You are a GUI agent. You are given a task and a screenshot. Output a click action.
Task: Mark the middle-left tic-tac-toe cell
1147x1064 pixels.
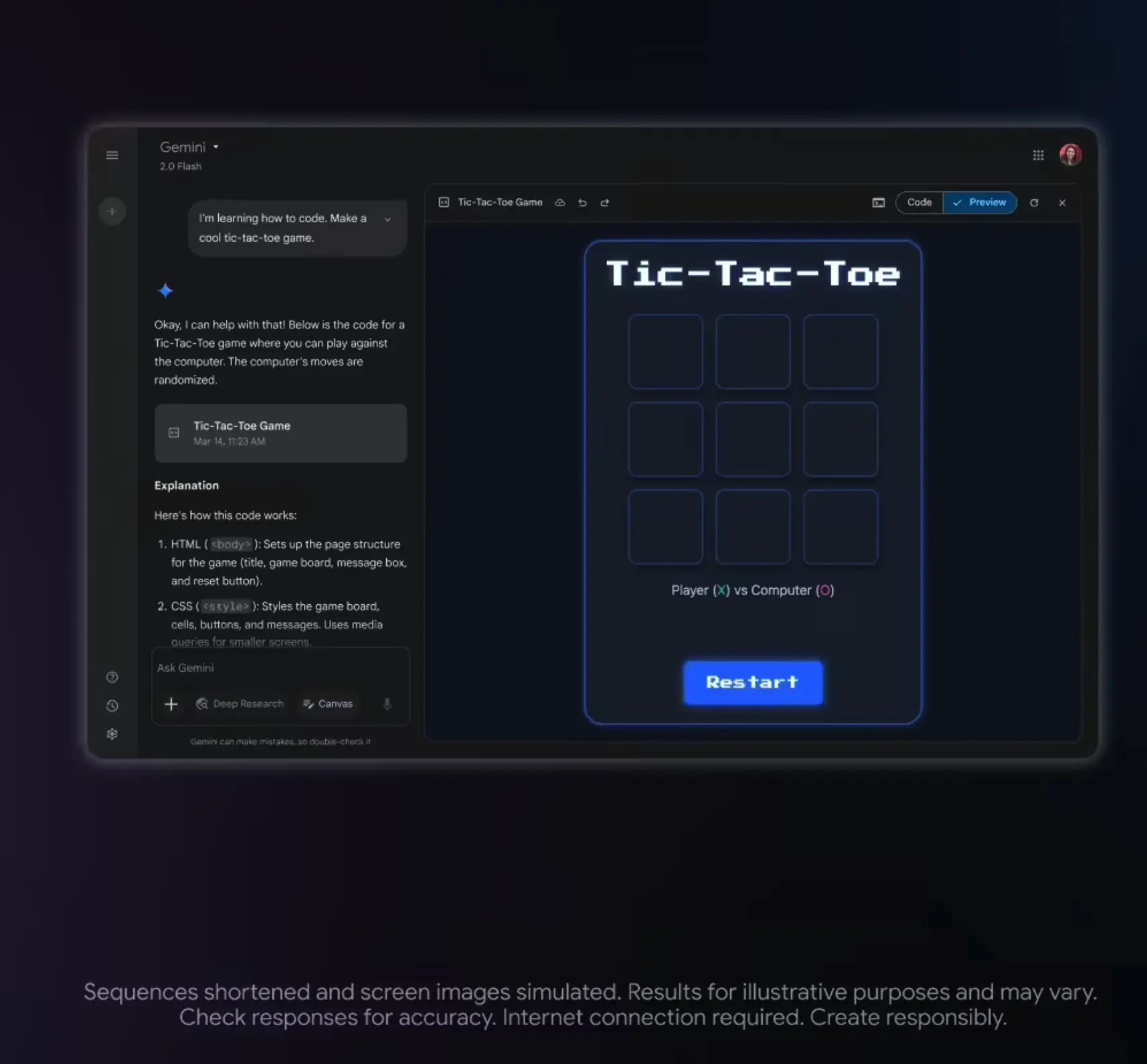(665, 440)
